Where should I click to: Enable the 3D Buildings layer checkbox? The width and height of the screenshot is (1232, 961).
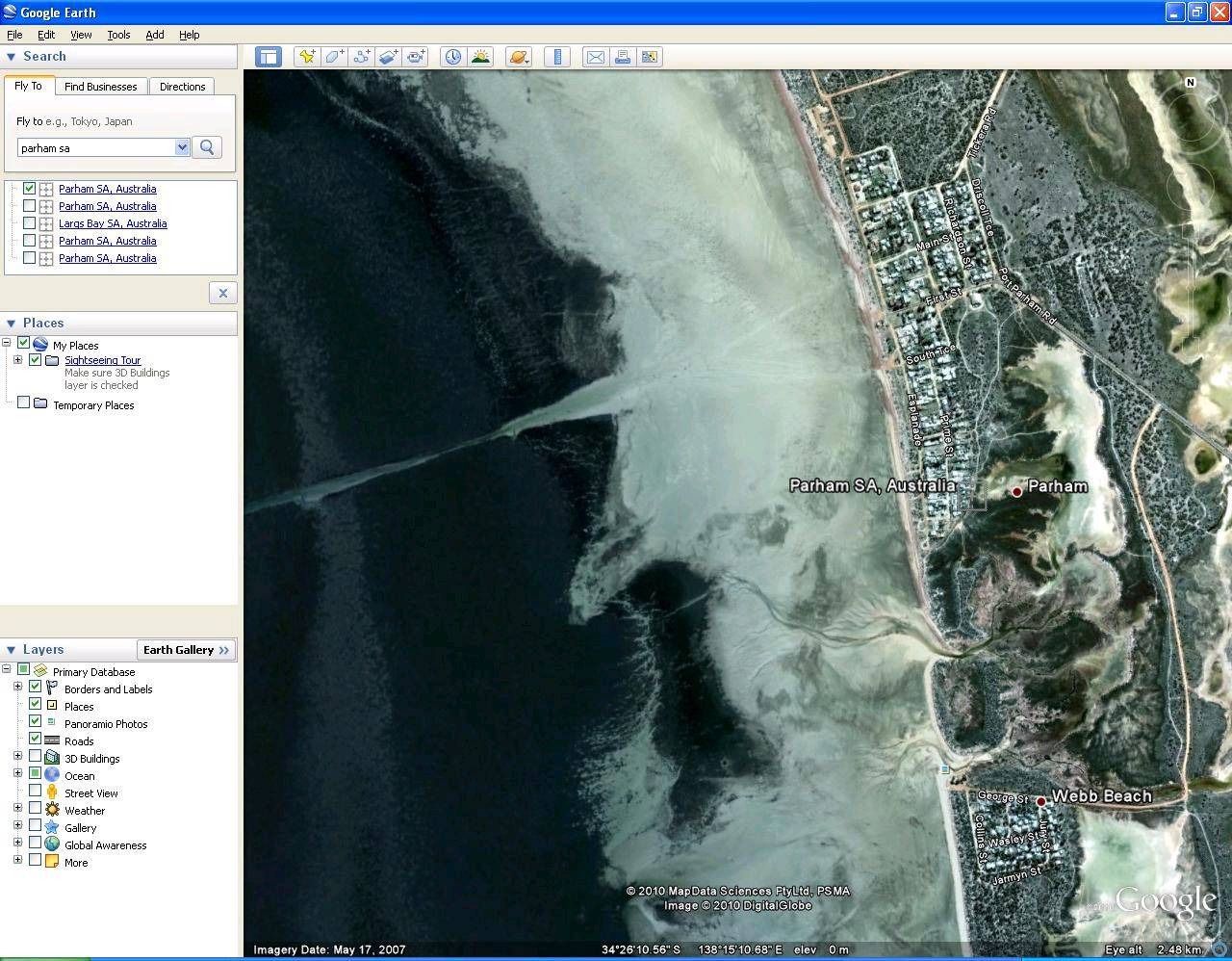pos(36,758)
